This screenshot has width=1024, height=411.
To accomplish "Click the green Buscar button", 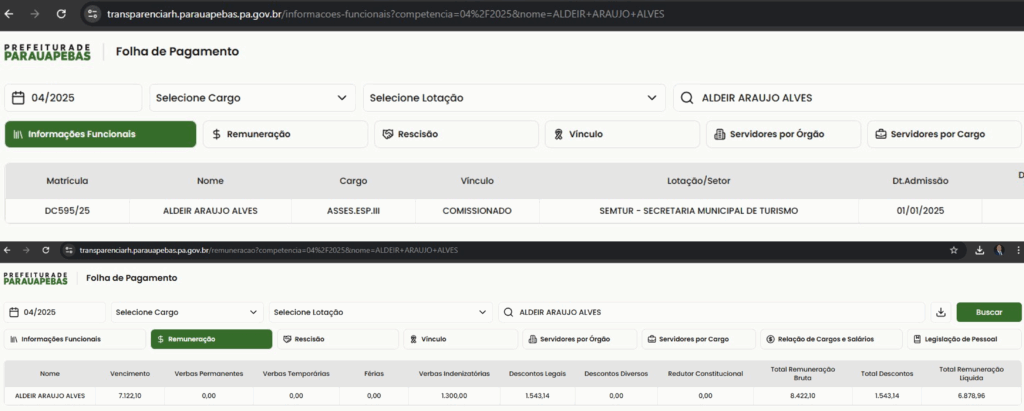I will coord(989,312).
